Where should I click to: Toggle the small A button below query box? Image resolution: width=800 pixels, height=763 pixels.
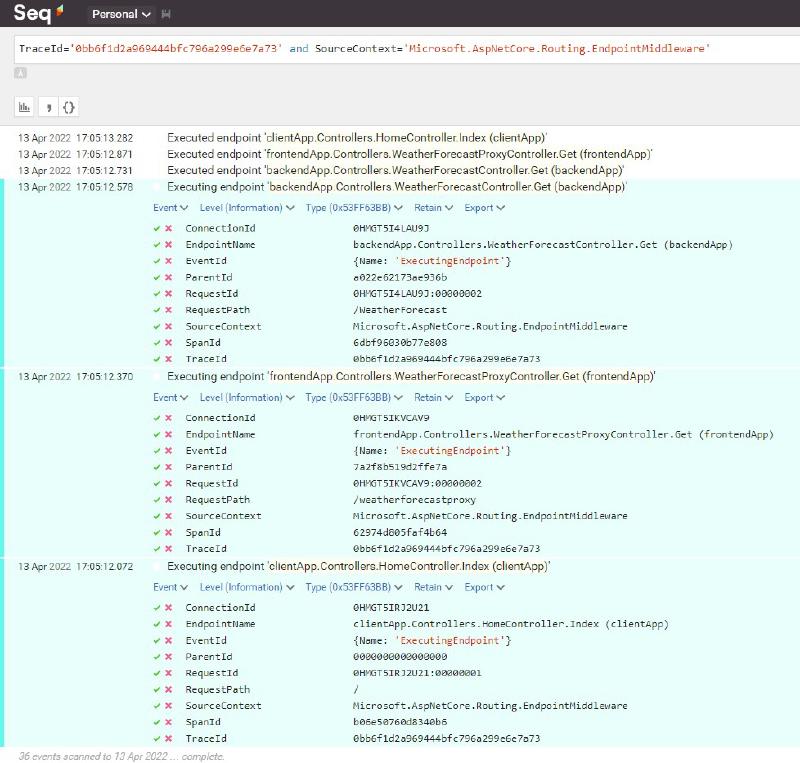tap(20, 73)
